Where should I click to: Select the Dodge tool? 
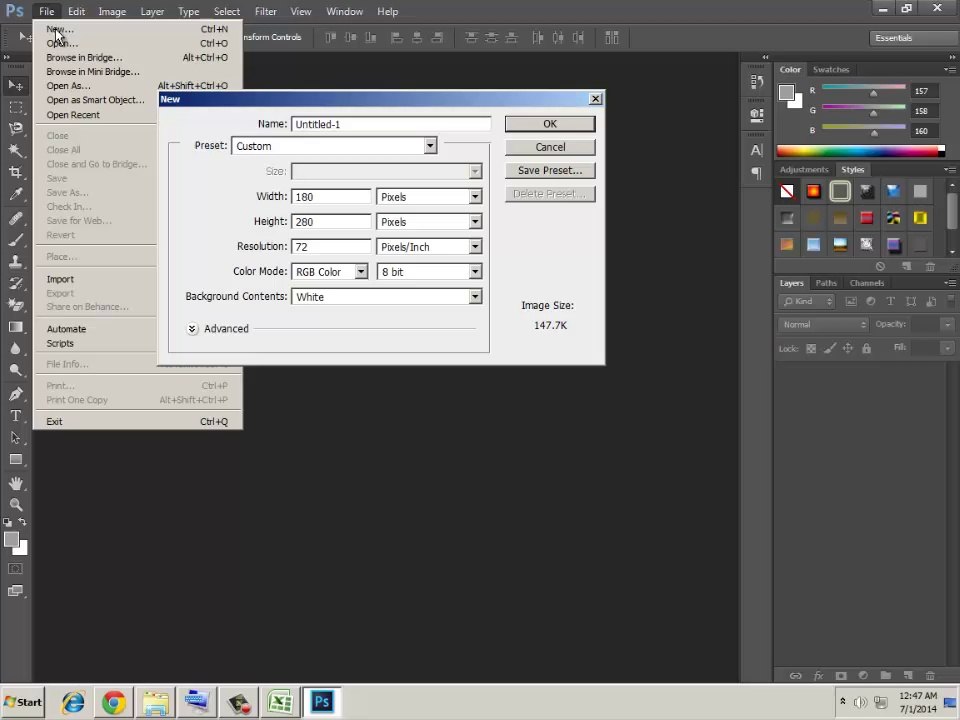point(16,370)
